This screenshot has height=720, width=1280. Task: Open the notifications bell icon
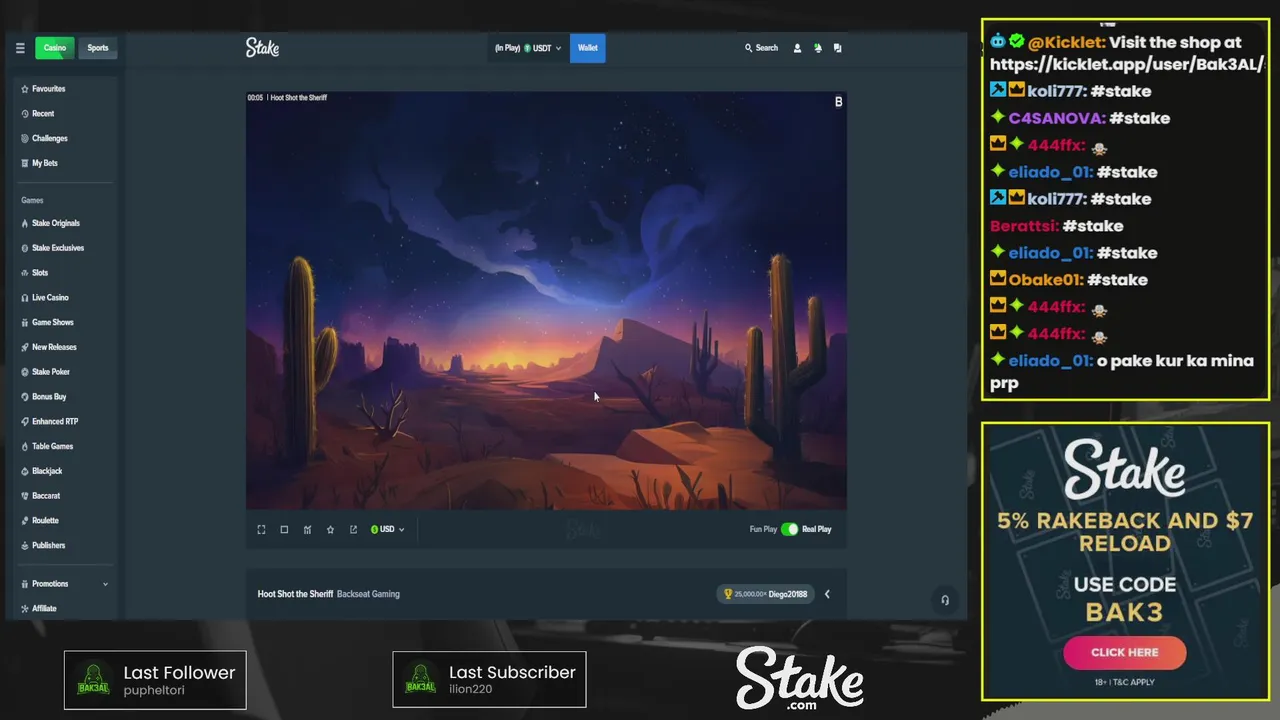point(818,48)
